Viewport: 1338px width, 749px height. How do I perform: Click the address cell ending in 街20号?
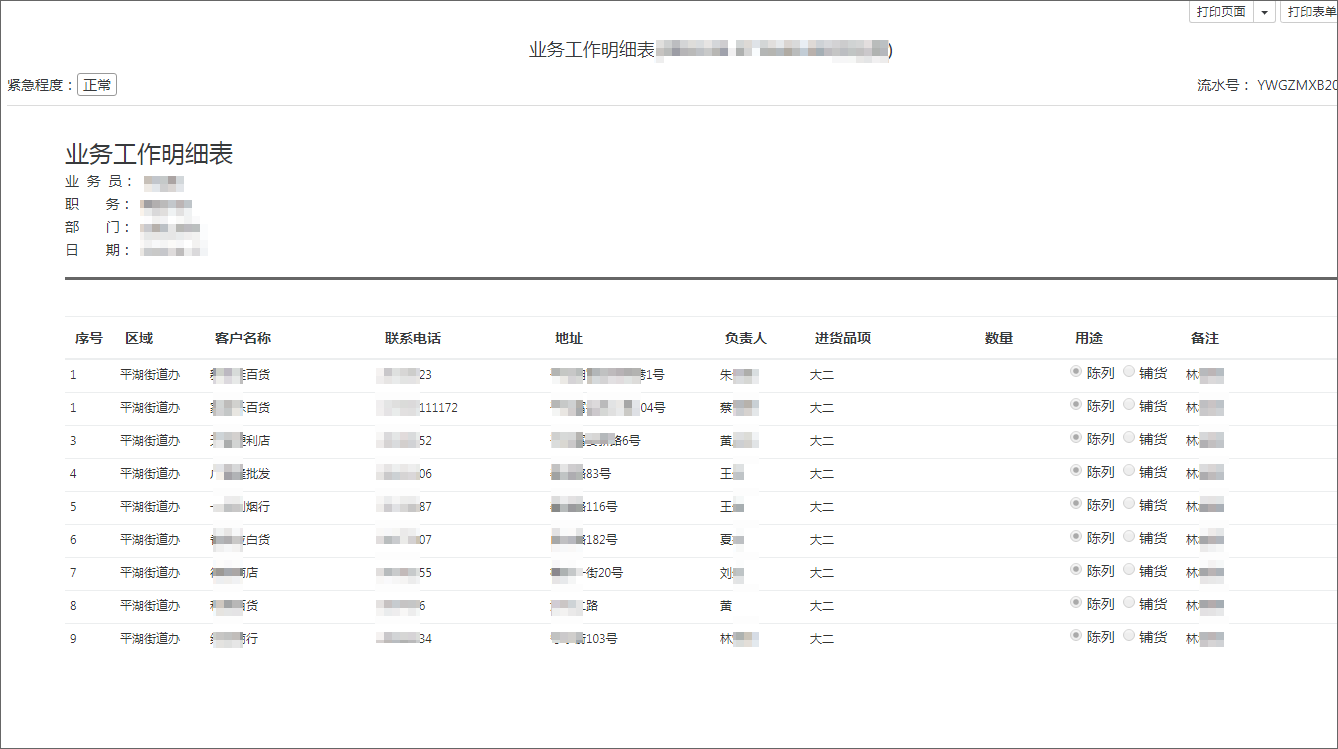coord(587,573)
